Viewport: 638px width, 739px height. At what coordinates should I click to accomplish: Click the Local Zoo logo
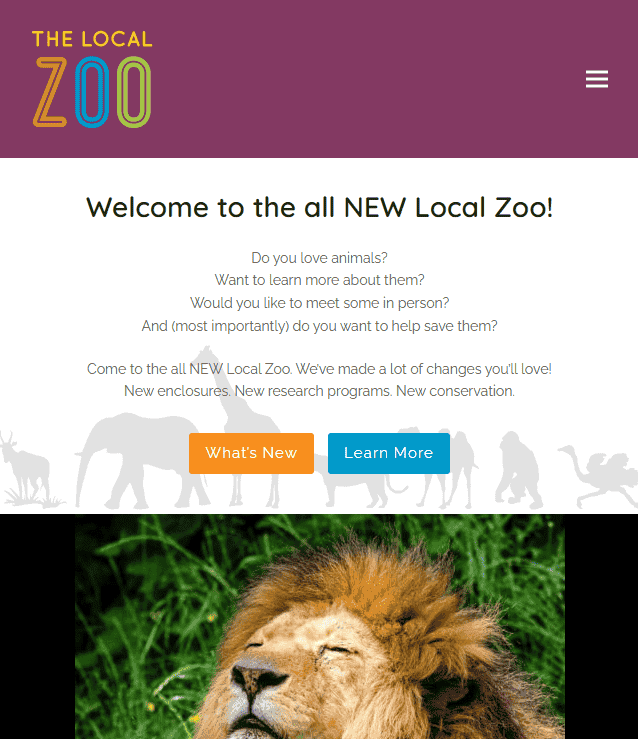click(x=92, y=79)
